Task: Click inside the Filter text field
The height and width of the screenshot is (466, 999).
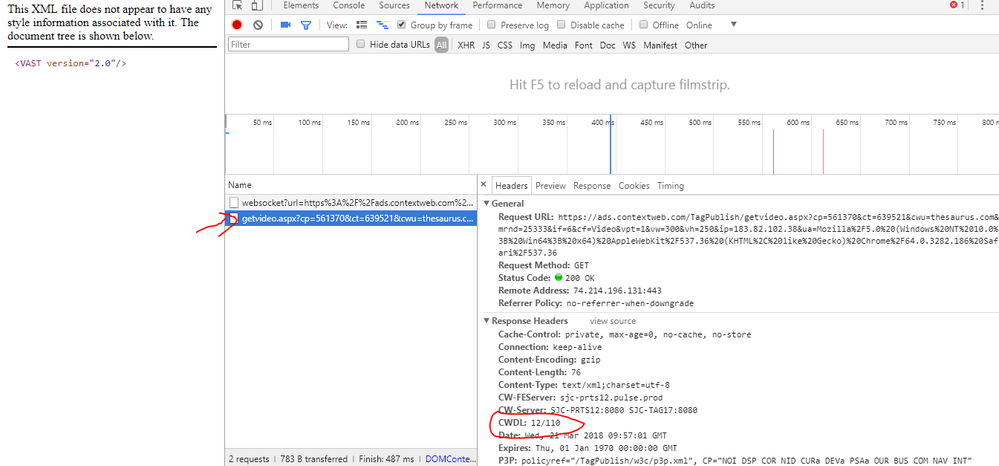Action: 289,45
